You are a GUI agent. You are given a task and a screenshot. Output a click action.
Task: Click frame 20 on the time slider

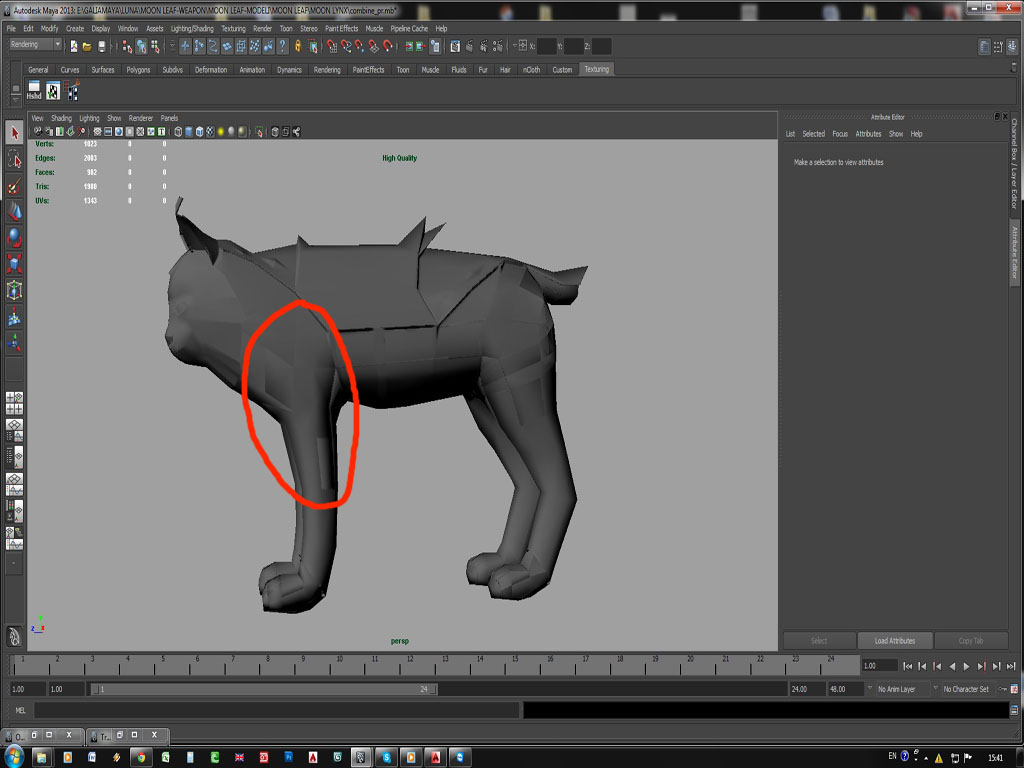687,666
